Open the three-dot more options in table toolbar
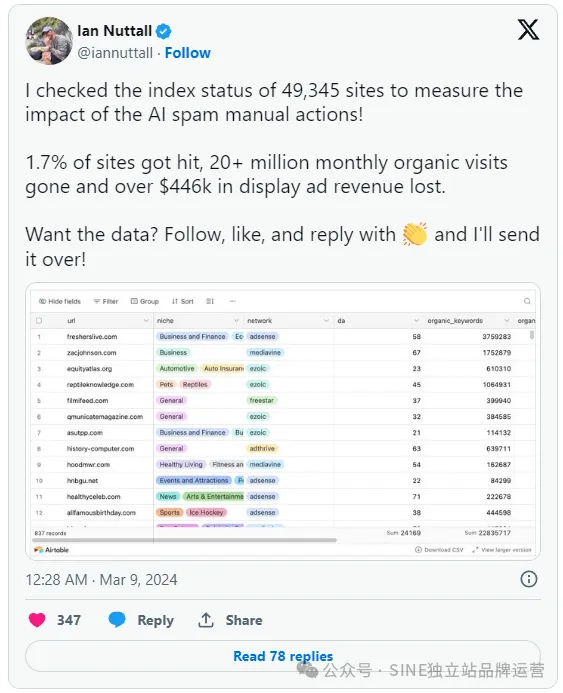563x693 pixels. point(232,301)
